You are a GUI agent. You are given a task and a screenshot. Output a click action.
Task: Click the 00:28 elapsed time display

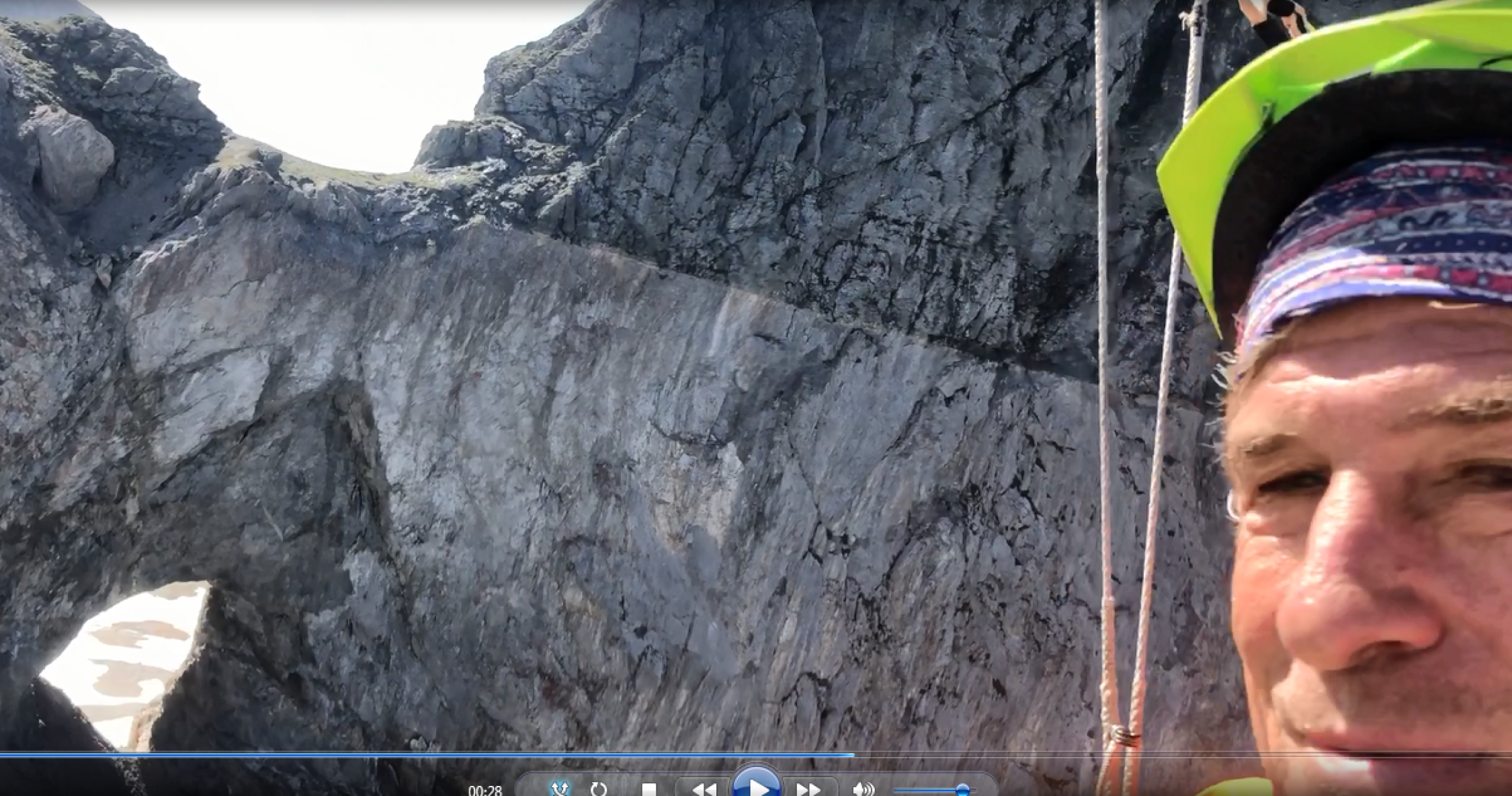[x=485, y=791]
